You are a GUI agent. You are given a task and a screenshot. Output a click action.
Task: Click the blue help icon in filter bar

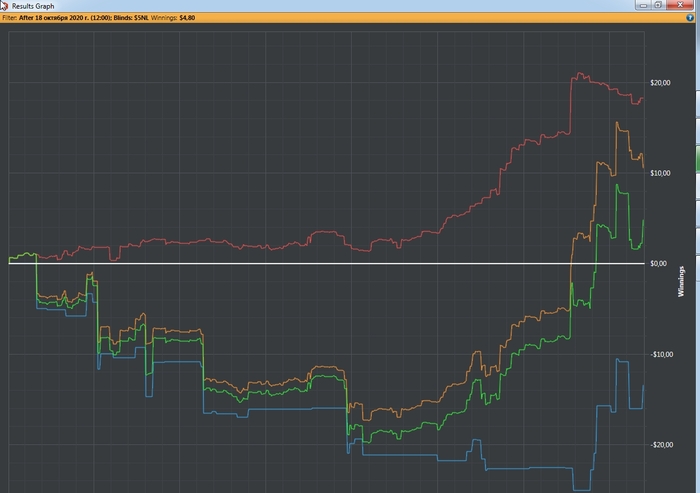coord(690,18)
